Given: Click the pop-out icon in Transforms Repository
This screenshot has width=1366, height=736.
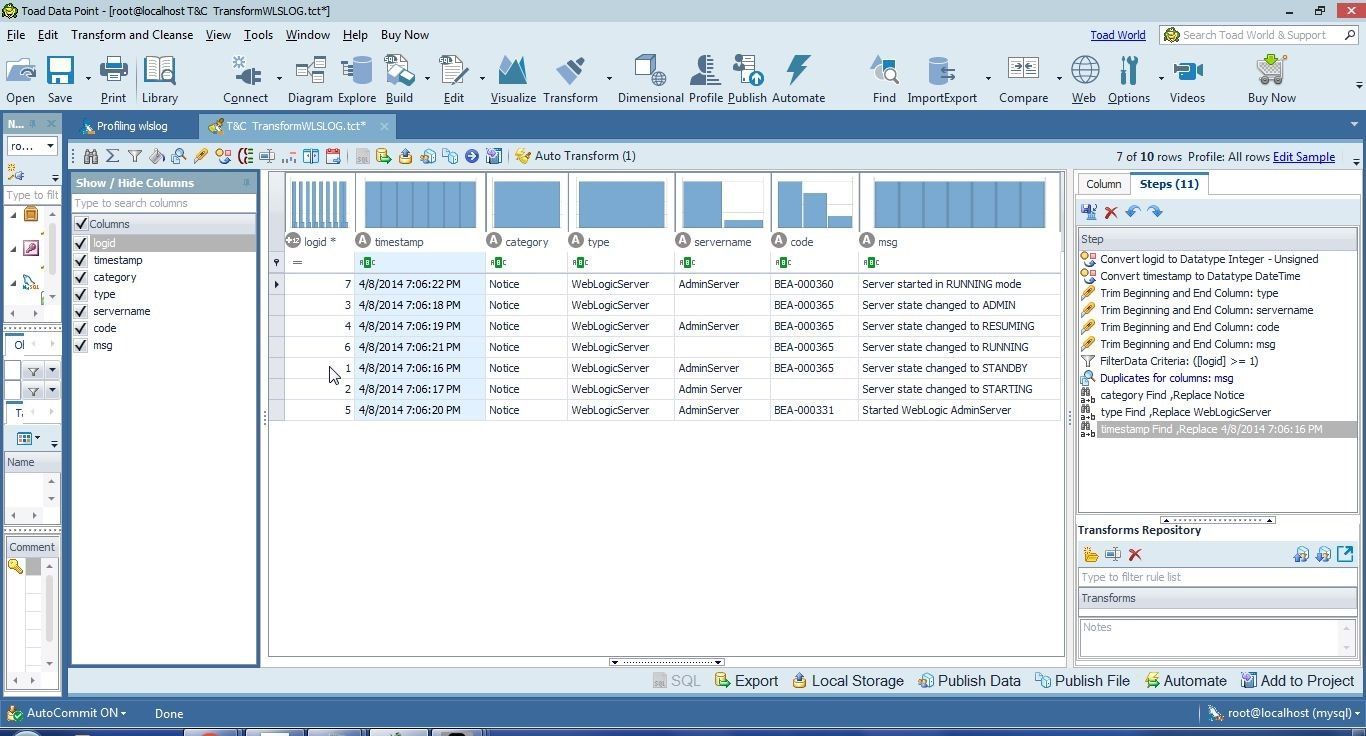Looking at the screenshot, I should coord(1345,554).
